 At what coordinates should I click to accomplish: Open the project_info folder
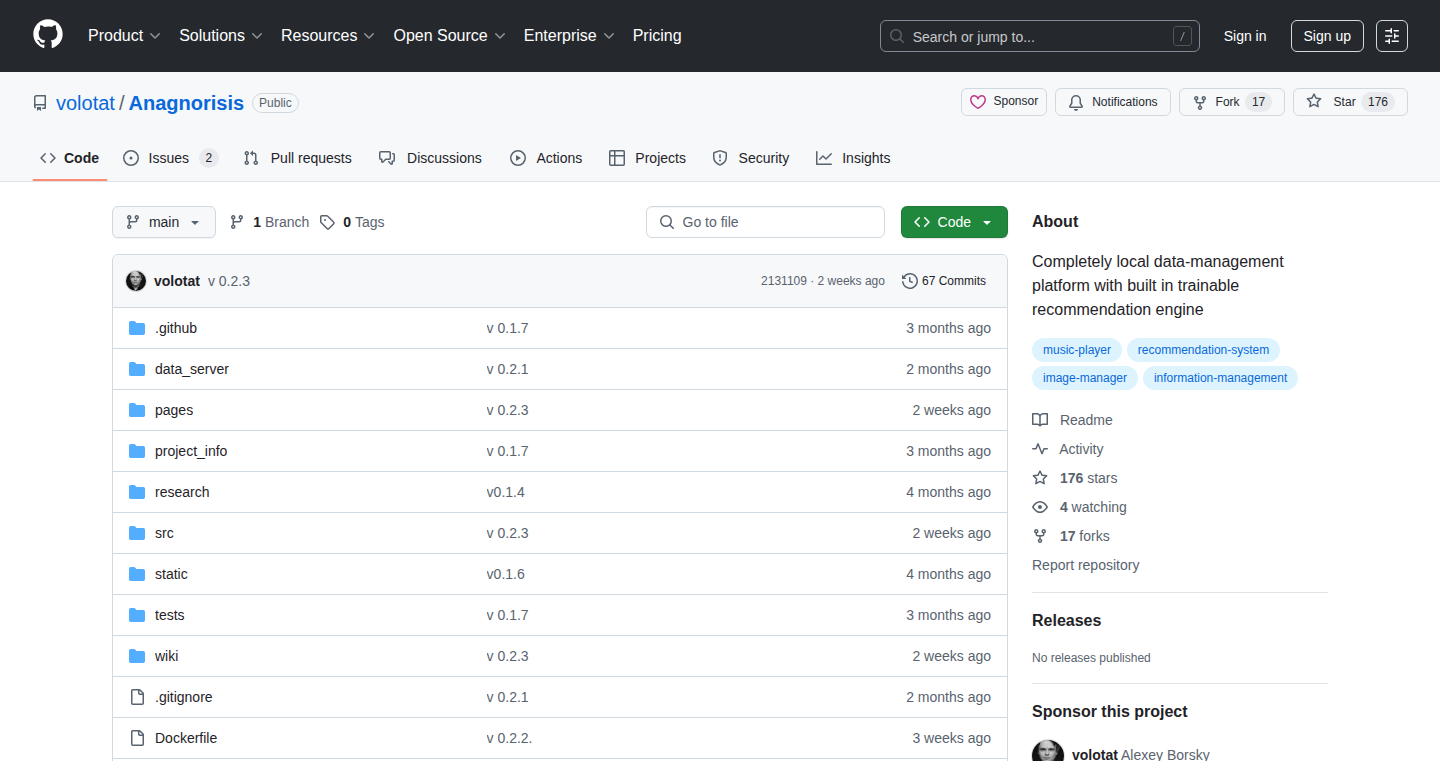point(191,451)
